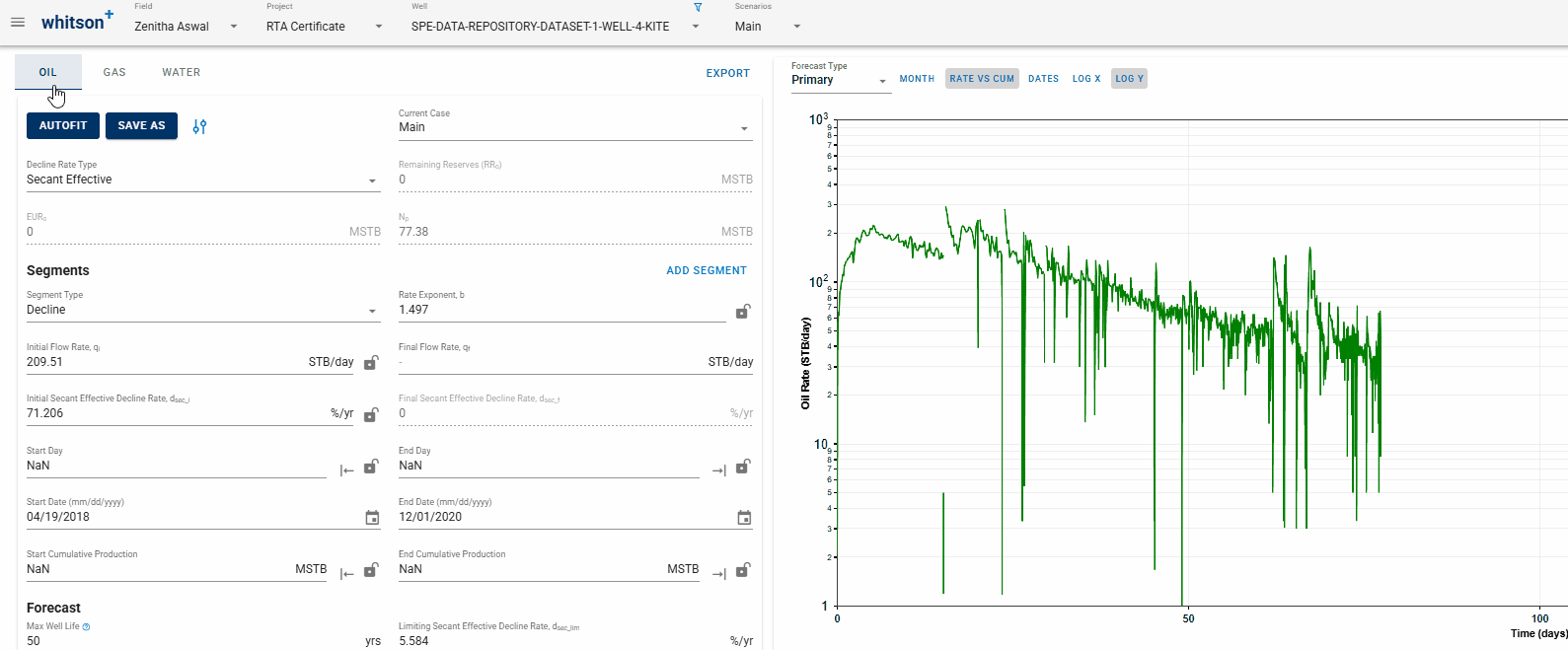Toggle LOG Y axis scale
Screen dimensions: 1568x650
tap(1129, 79)
